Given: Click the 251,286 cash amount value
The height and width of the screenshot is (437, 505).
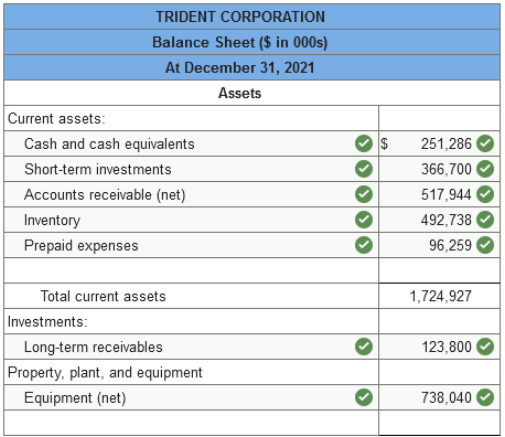Looking at the screenshot, I should 446,144.
